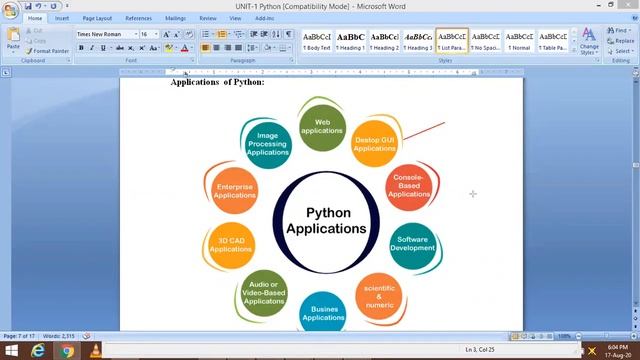This screenshot has width=640, height=360.
Task: Toggle Superscript formatting
Action: pos(142,48)
